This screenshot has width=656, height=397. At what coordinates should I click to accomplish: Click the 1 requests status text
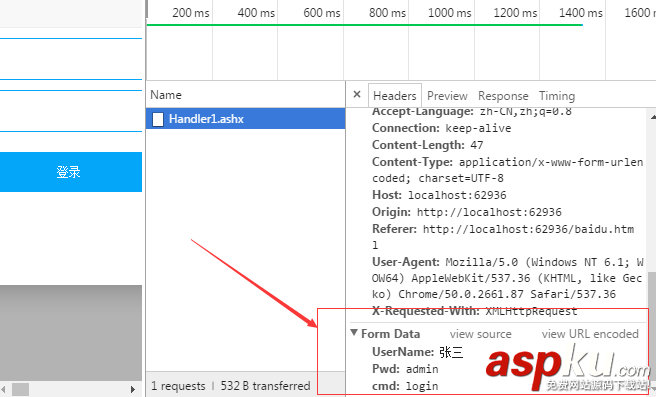tap(178, 386)
